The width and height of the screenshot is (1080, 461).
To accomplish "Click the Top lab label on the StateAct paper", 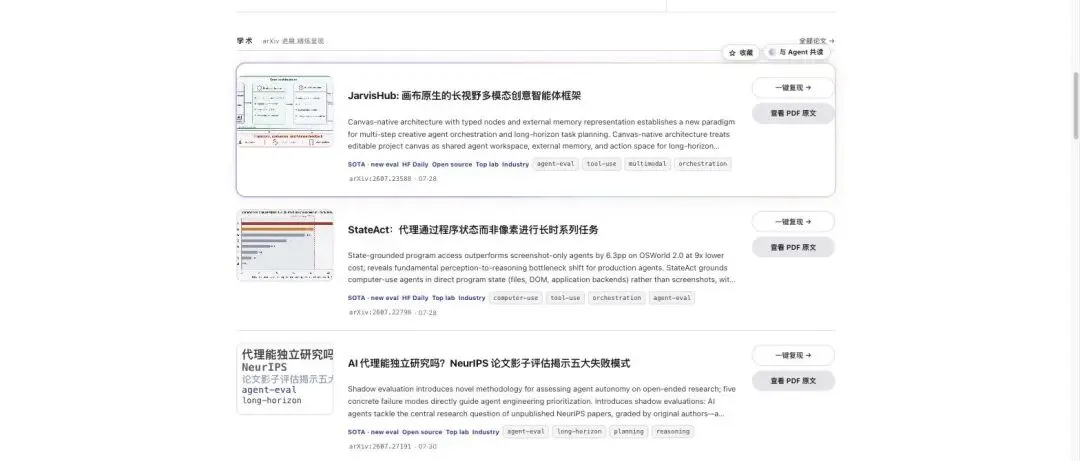I will pos(444,298).
